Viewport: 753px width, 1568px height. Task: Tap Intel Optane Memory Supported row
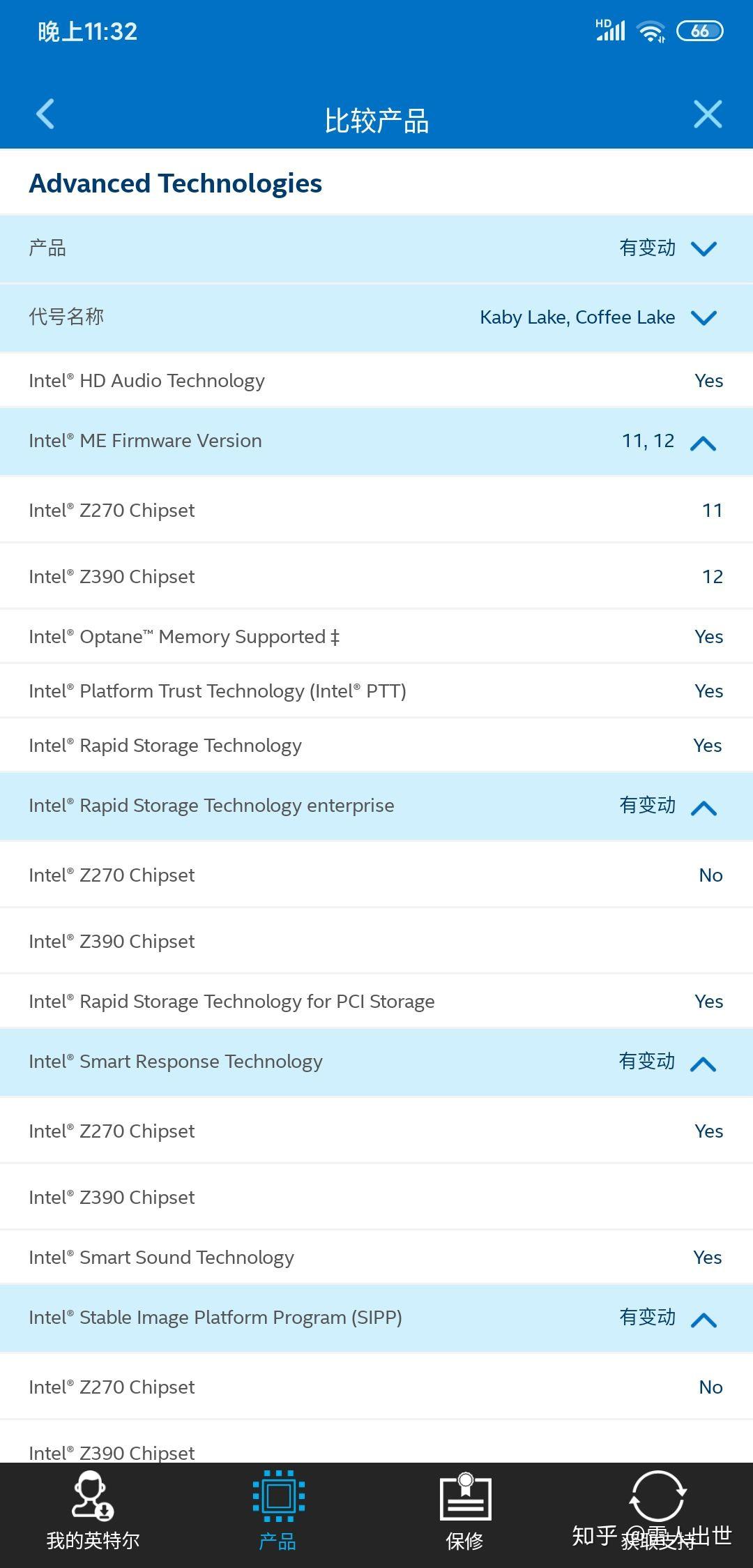(376, 637)
